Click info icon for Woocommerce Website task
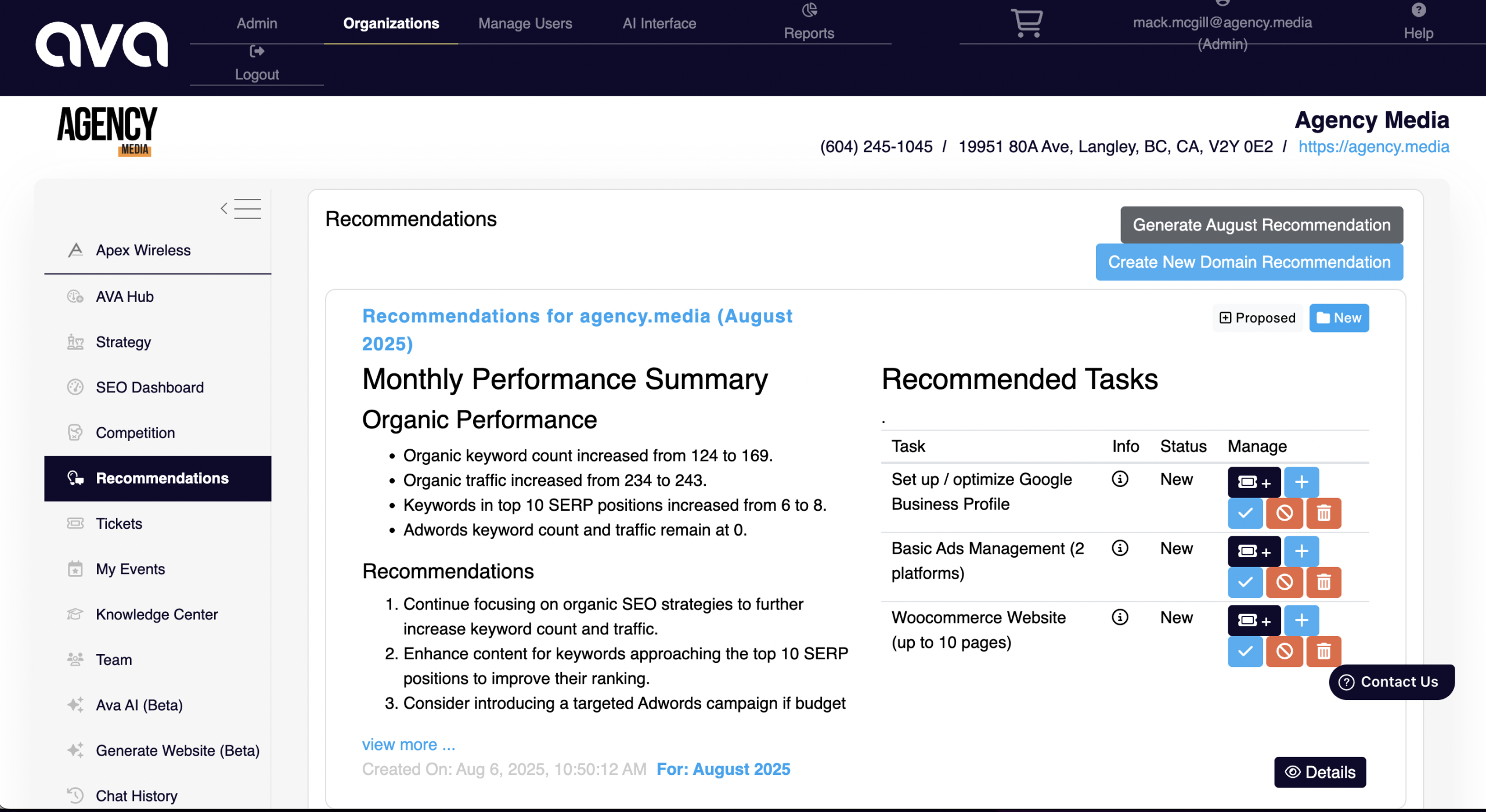Screen dimensions: 1486x812 [x=1120, y=617]
